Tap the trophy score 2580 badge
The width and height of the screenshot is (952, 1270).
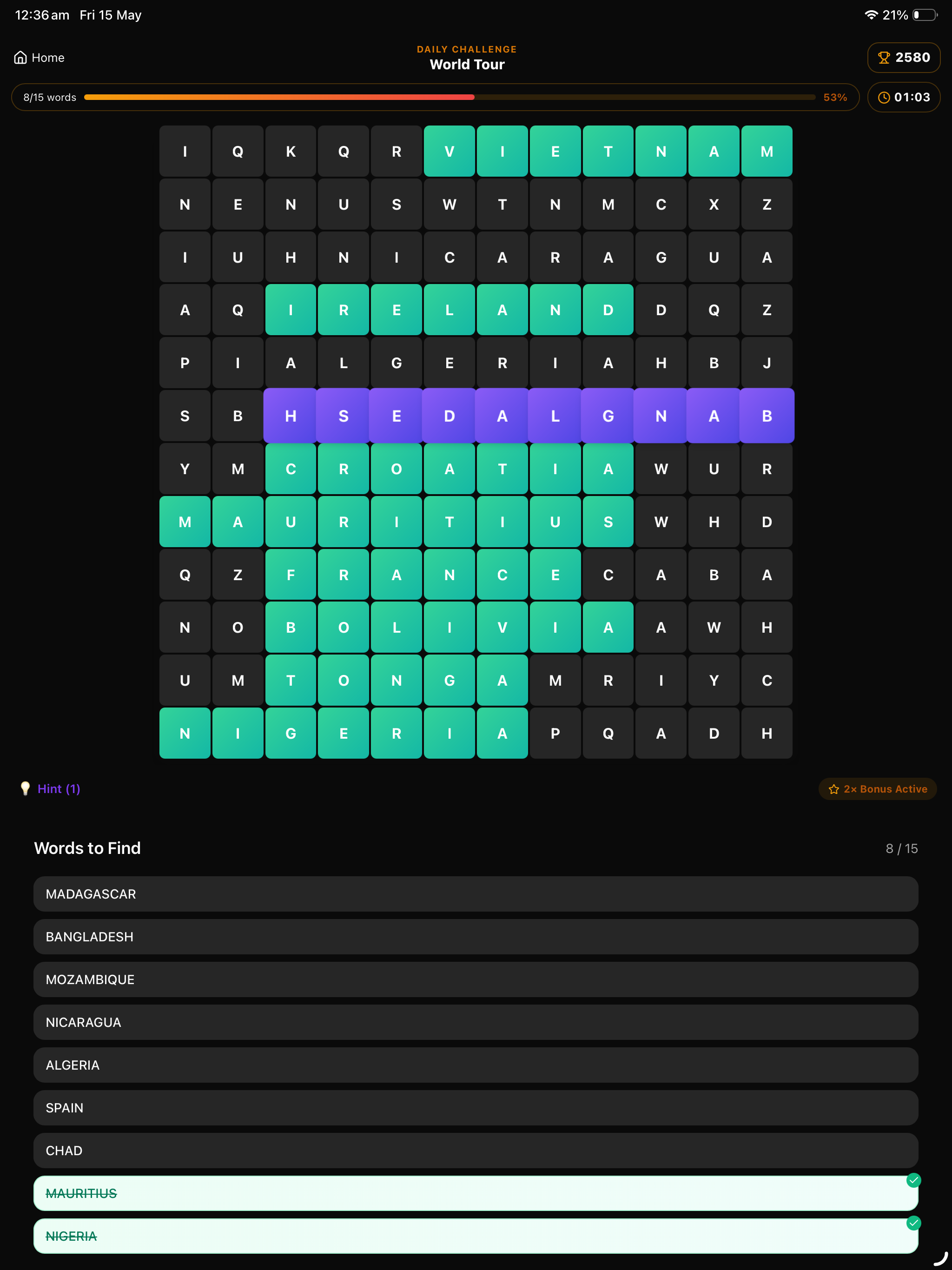click(903, 58)
